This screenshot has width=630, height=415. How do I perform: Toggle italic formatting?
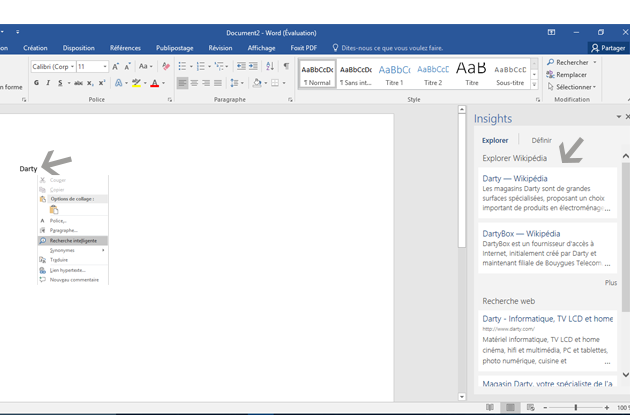coord(48,83)
